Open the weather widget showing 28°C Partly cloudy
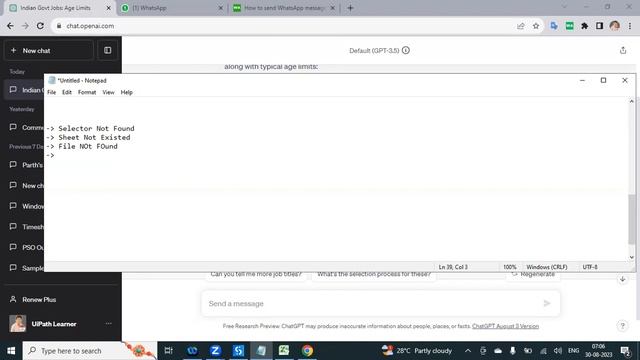This screenshot has height=360, width=640. (417, 351)
